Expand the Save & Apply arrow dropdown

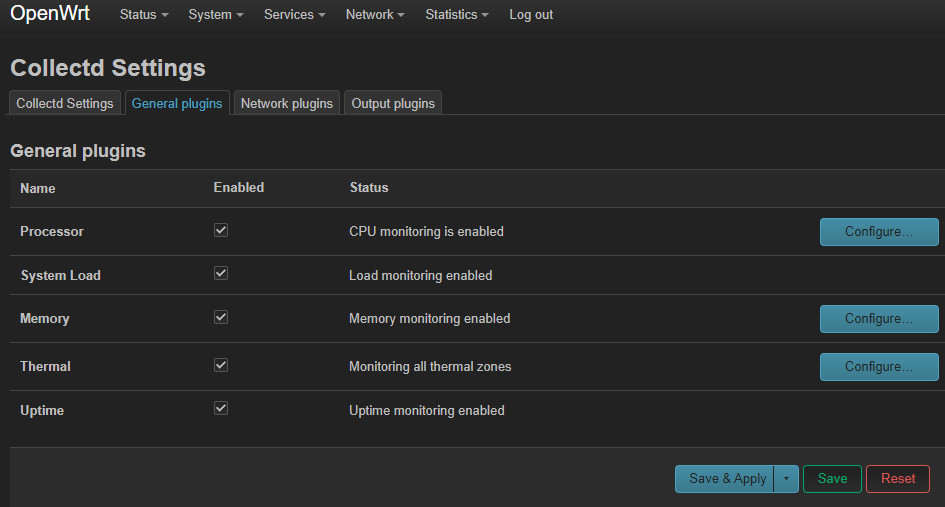click(786, 479)
